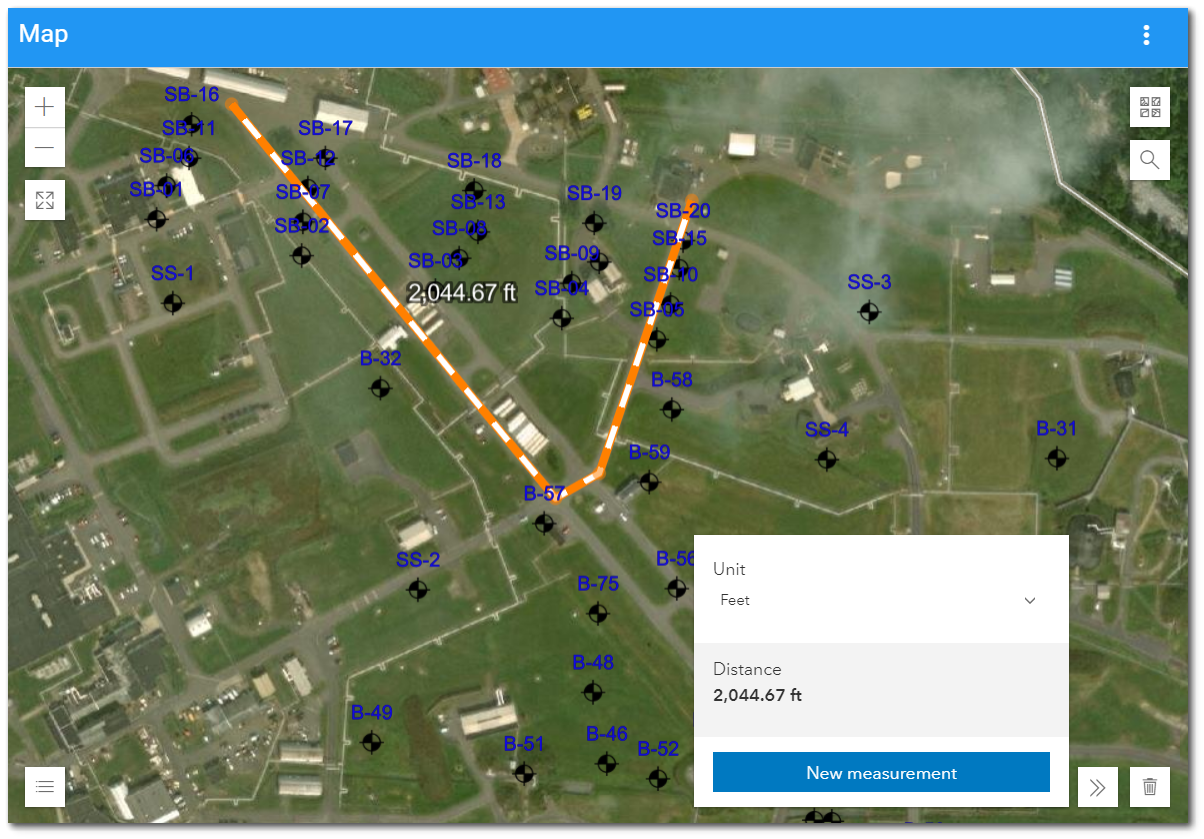Open the layer list panel
1204x839 pixels.
pos(45,786)
